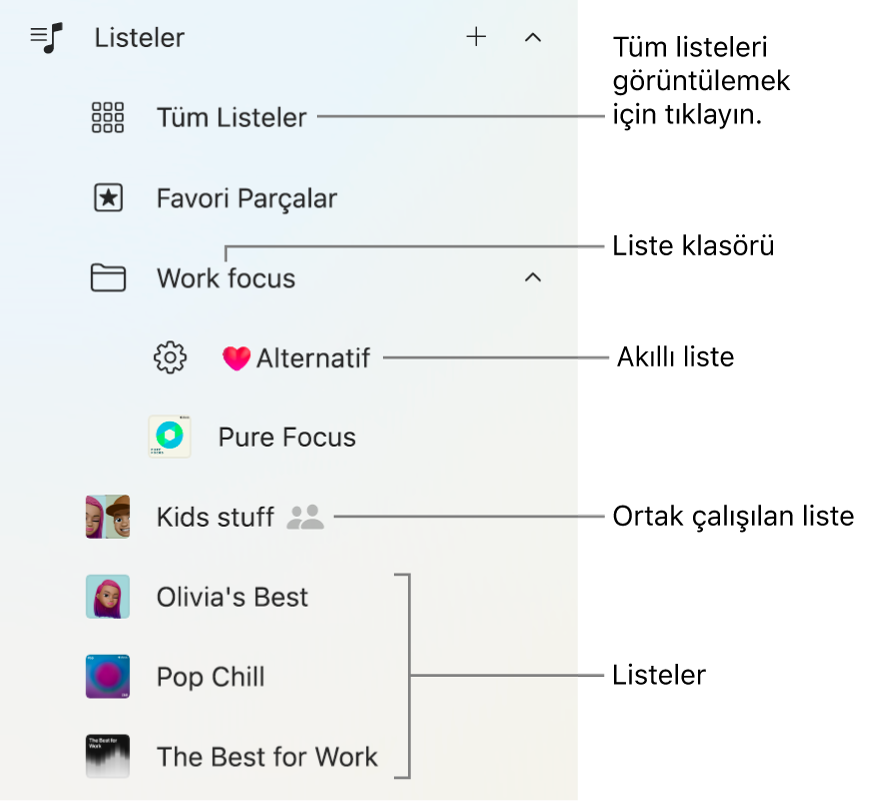Click the Pure Focus playlist artwork
The width and height of the screenshot is (875, 801).
point(169,437)
